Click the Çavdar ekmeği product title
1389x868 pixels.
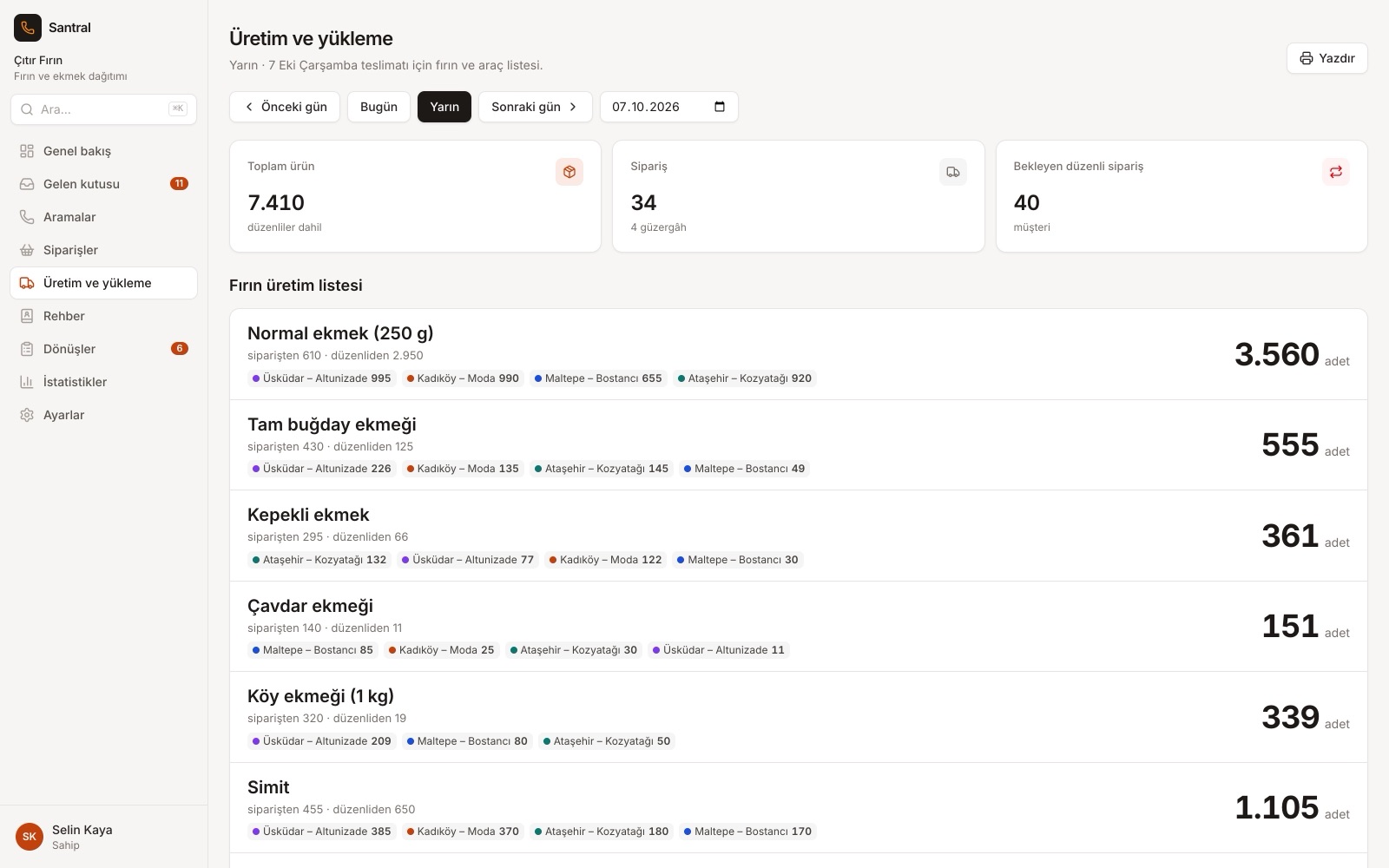310,606
